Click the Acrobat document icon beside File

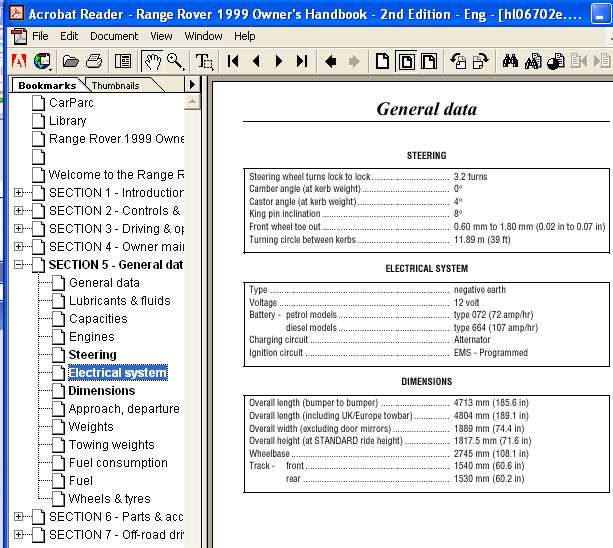(19, 36)
